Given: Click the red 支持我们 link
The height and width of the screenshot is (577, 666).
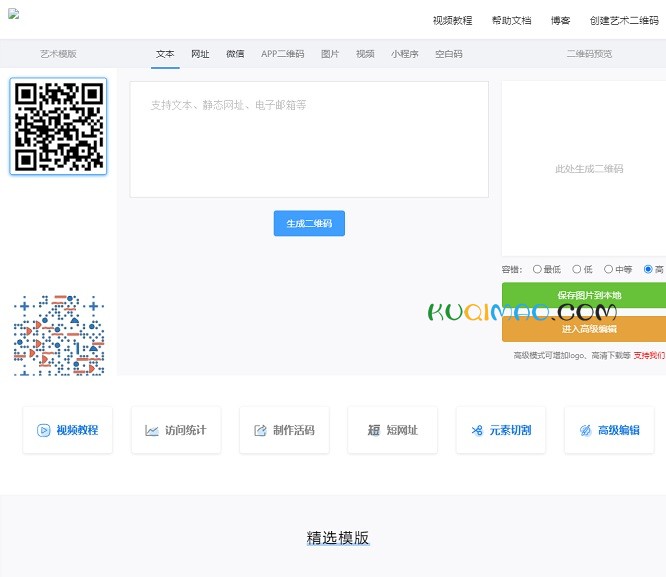Looking at the screenshot, I should click(x=649, y=355).
